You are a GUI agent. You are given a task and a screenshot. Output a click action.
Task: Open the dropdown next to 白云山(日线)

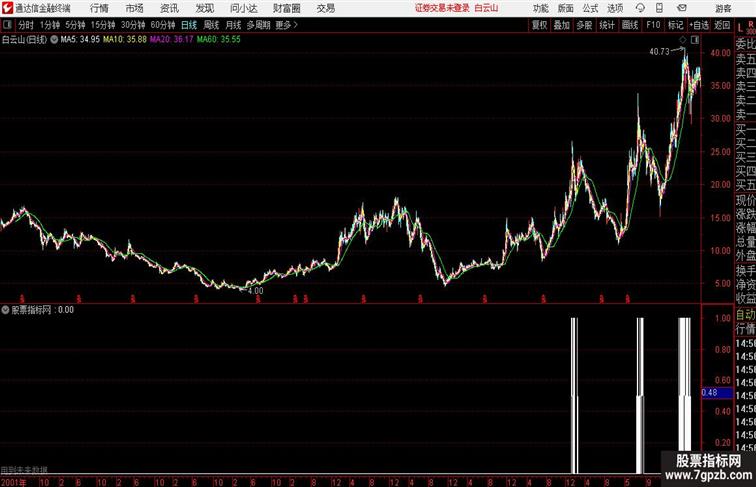coord(54,40)
